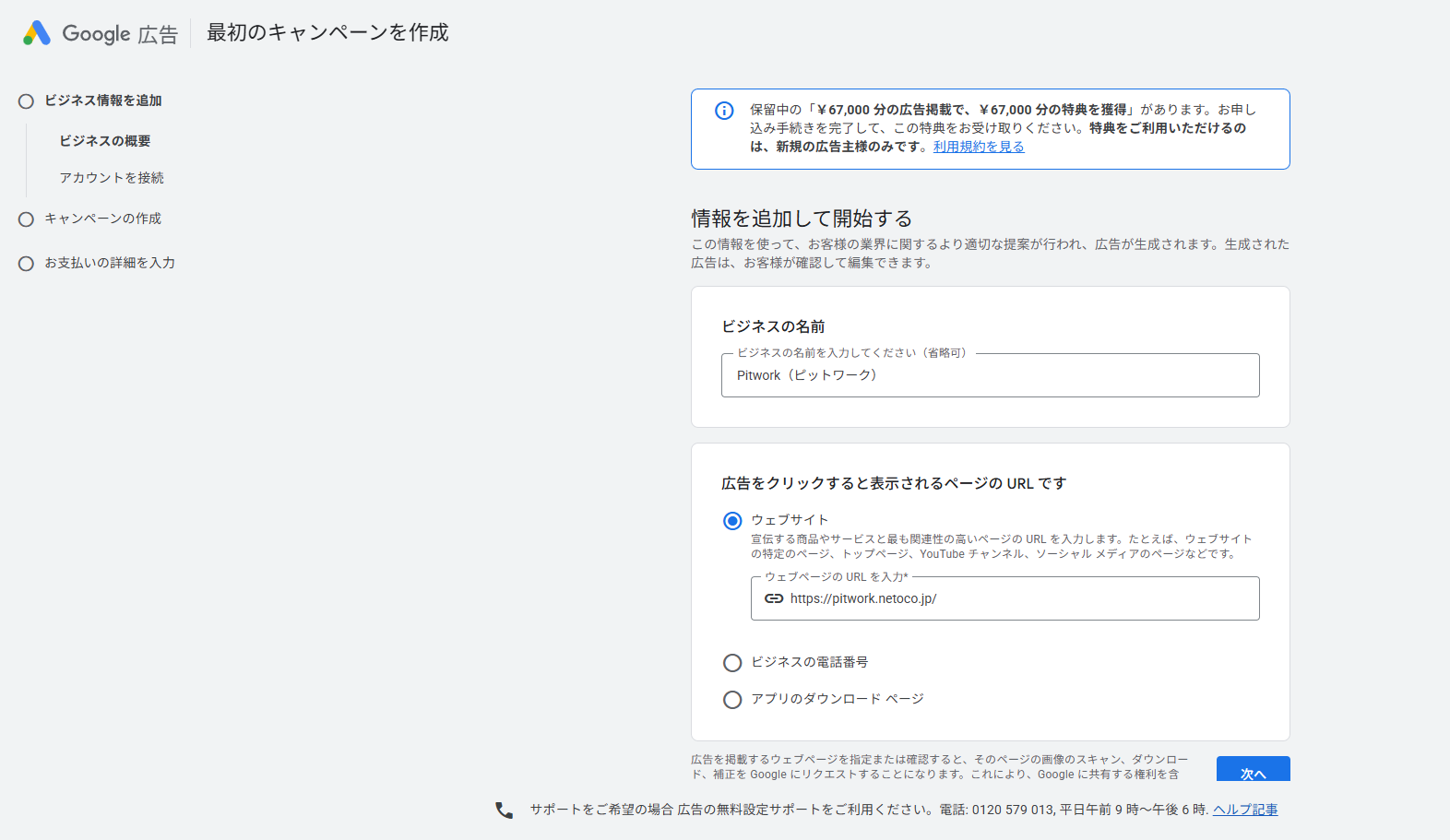
Task: Select the アプリのダウンロード ページ radio option
Action: pos(732,700)
